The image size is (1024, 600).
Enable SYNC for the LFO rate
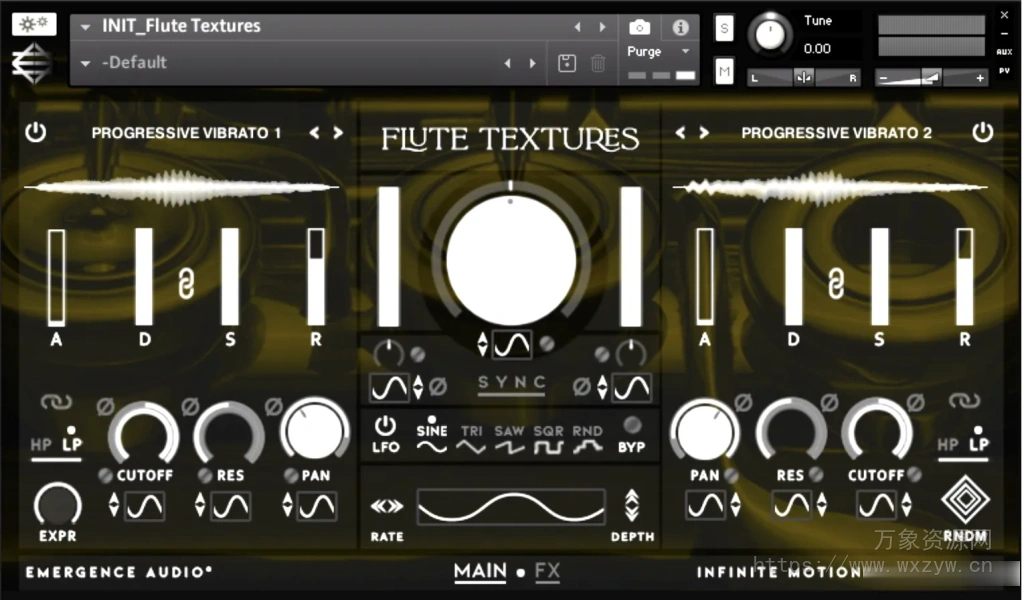[511, 383]
